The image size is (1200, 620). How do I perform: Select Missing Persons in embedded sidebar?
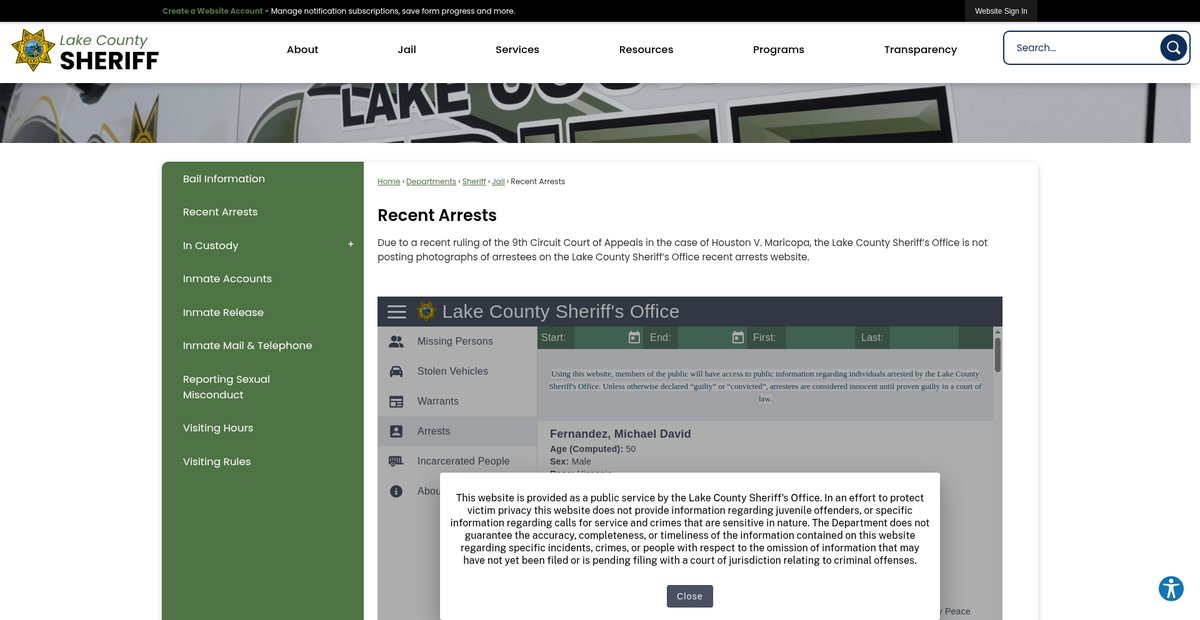(x=457, y=341)
